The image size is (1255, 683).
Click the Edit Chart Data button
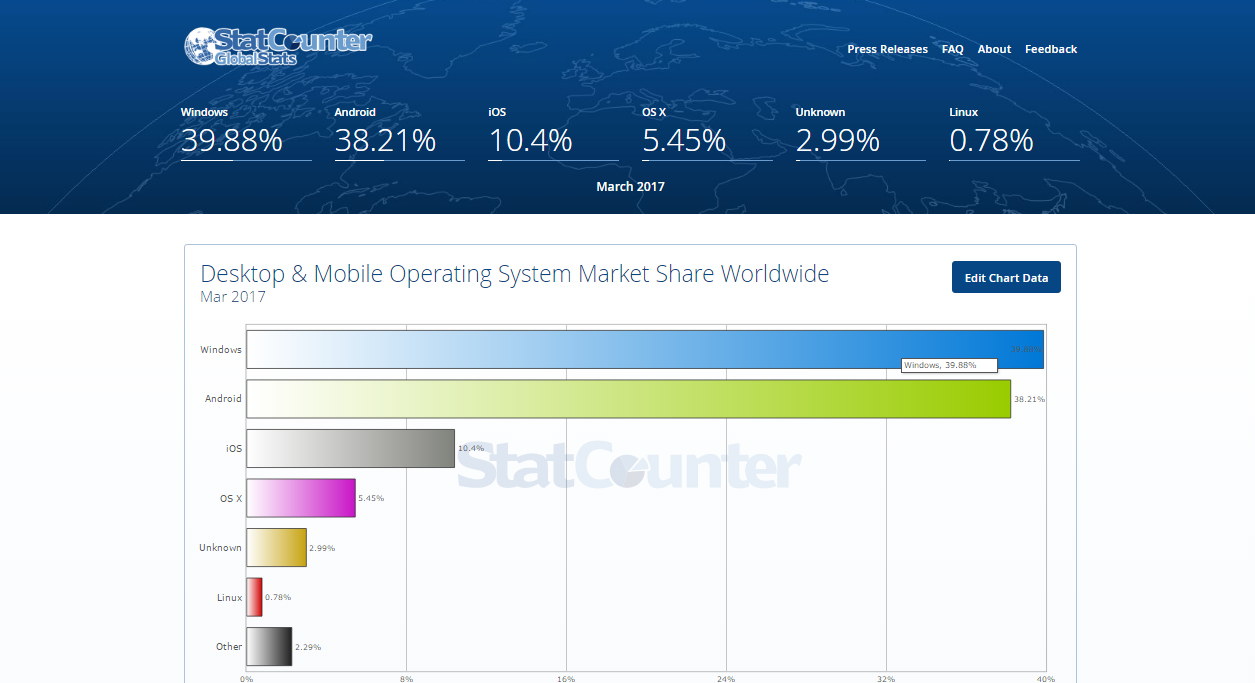pyautogui.click(x=1006, y=278)
